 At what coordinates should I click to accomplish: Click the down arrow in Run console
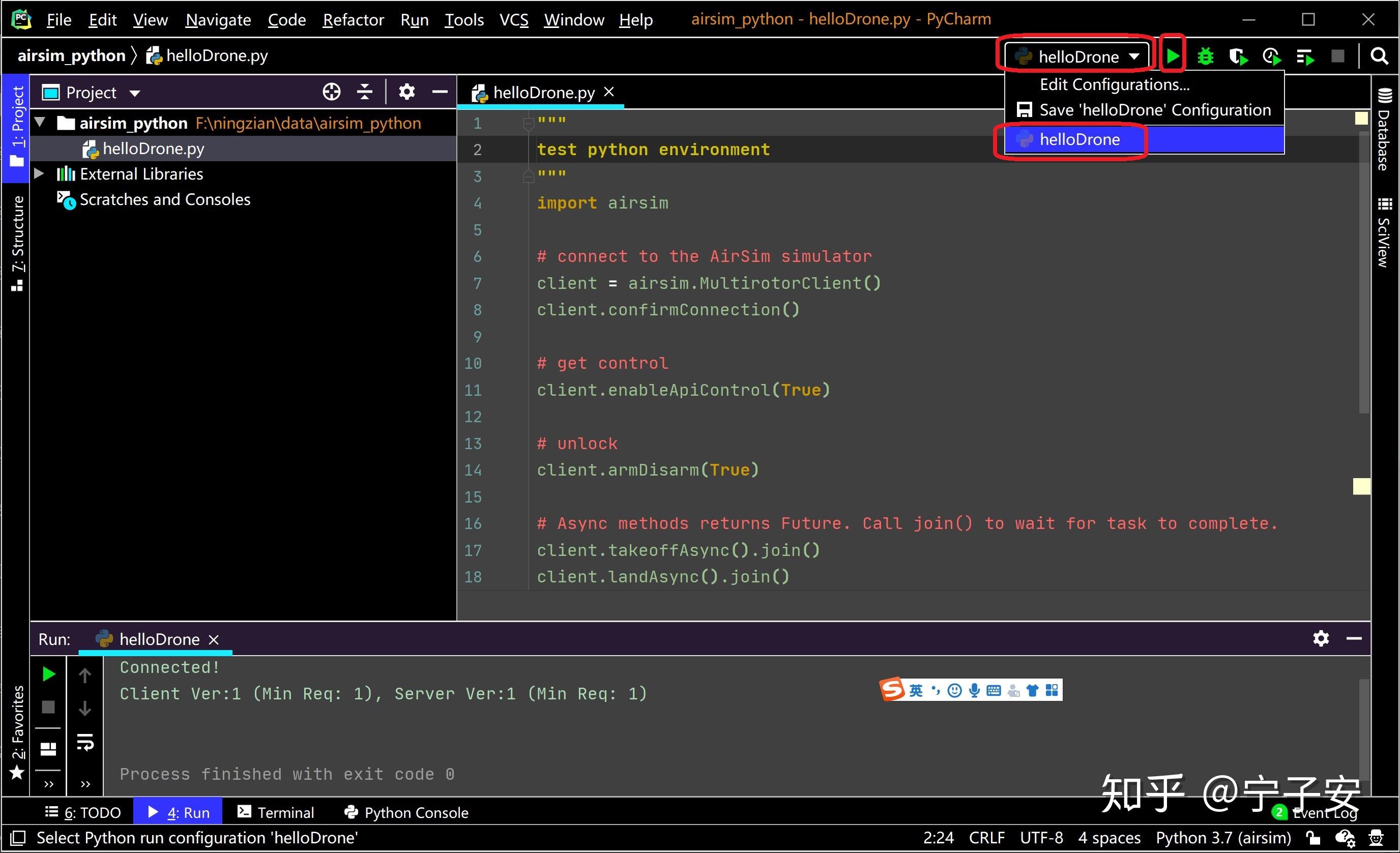click(x=84, y=708)
